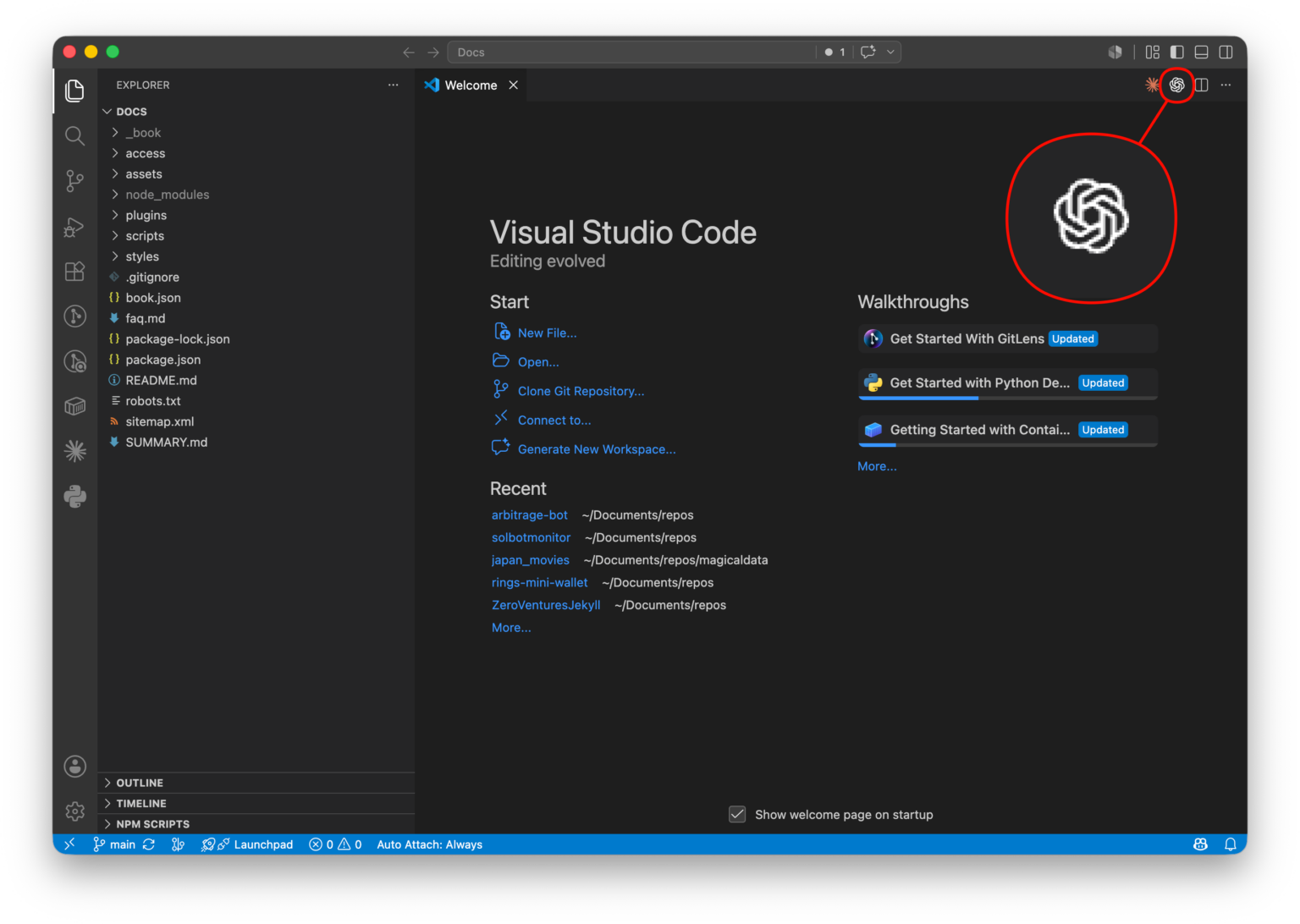
Task: Synchronize changes icon in status bar
Action: pos(149,844)
